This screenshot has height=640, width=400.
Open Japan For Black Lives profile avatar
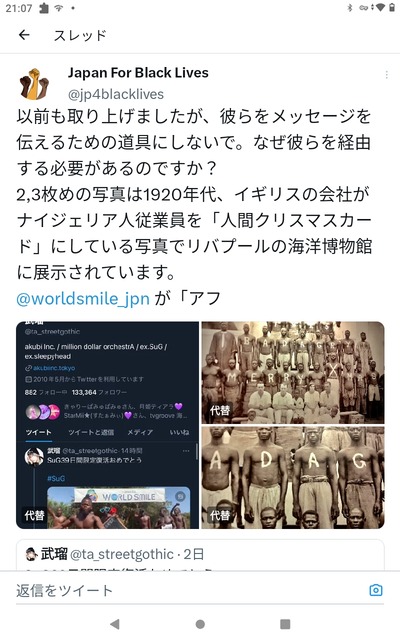click(34, 84)
